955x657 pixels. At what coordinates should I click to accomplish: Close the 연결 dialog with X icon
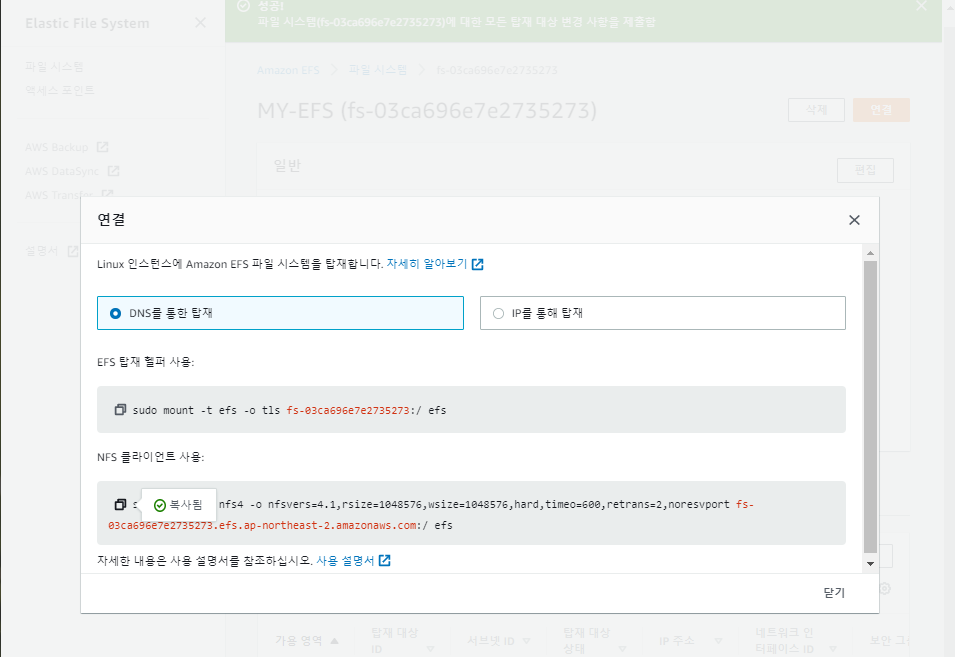855,220
